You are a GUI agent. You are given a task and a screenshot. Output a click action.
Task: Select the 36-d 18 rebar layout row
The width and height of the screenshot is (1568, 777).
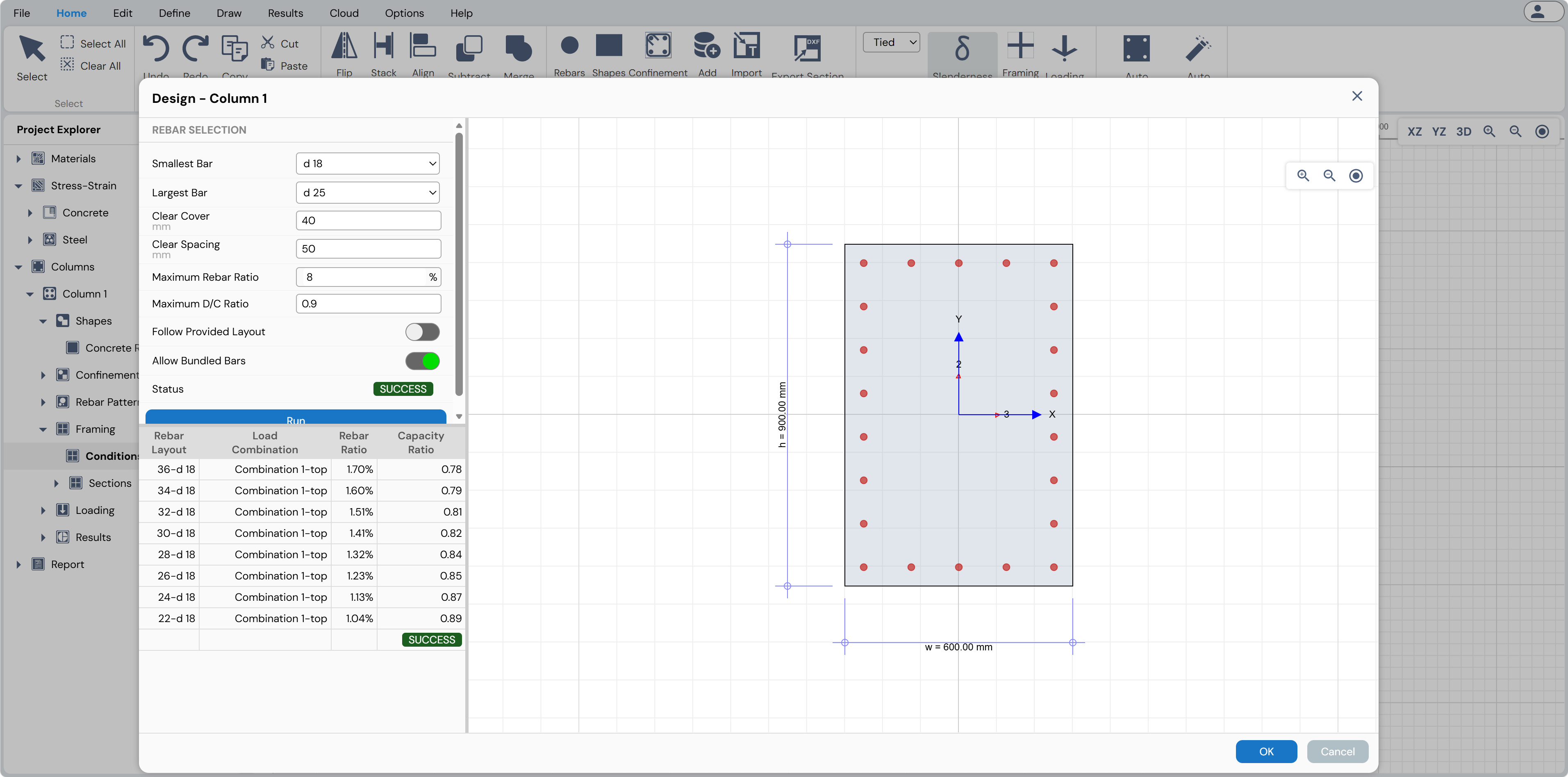click(301, 469)
